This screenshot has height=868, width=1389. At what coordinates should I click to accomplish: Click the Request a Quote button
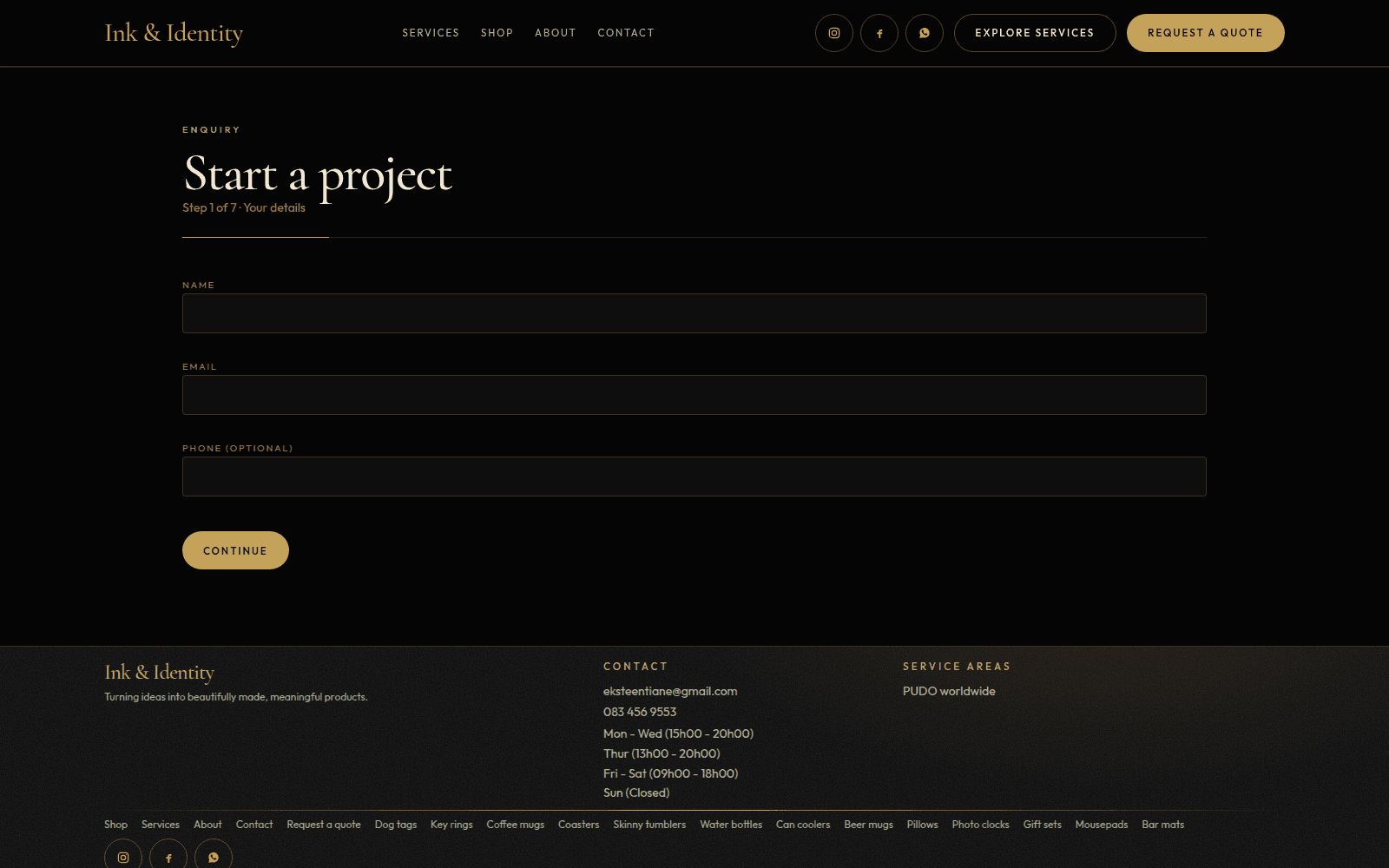coord(1206,33)
